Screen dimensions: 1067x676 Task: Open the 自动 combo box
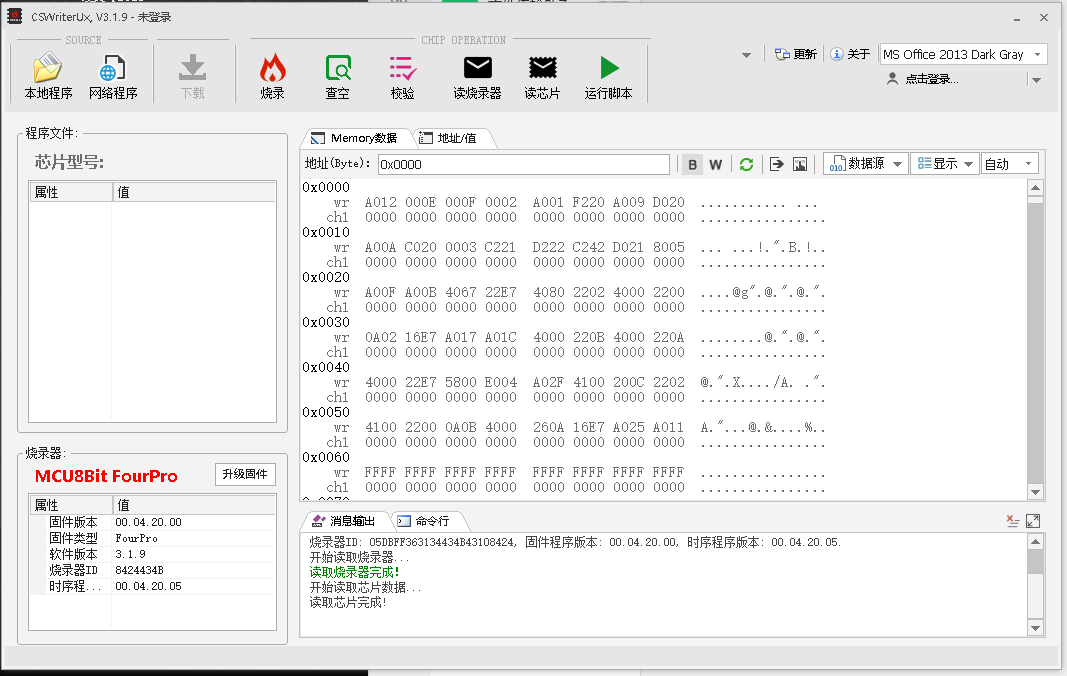click(1010, 163)
